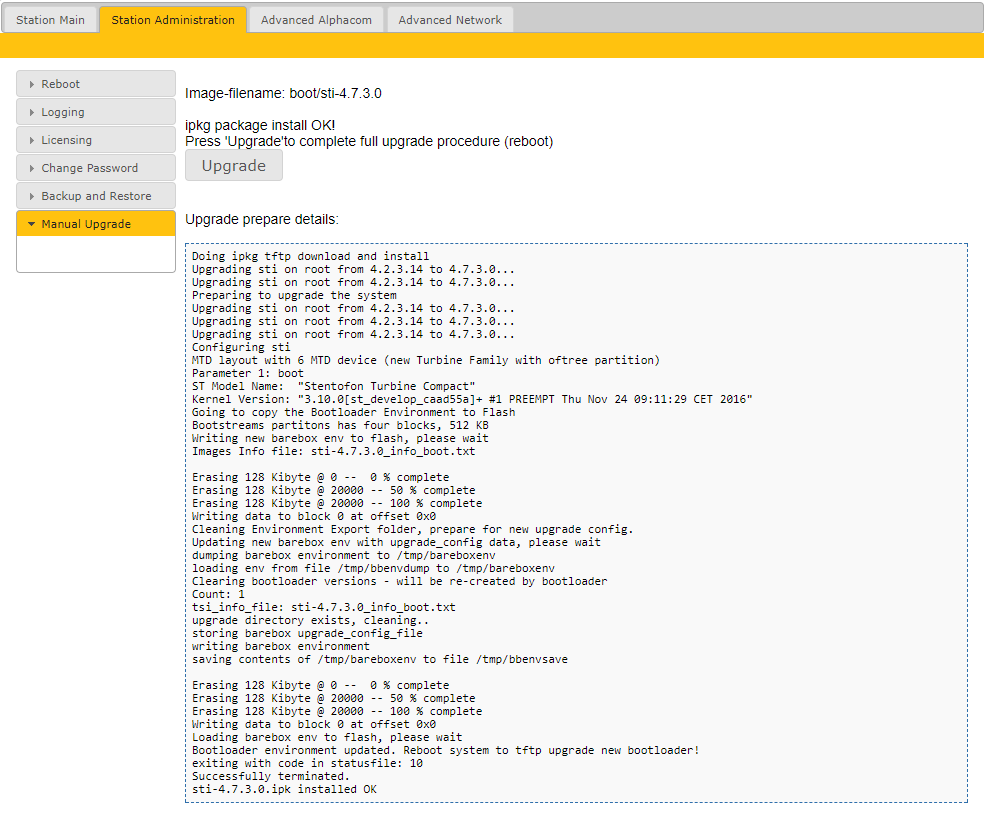The image size is (984, 816).
Task: Collapse Manual Upgrade using its down arrow
Action: click(x=32, y=225)
